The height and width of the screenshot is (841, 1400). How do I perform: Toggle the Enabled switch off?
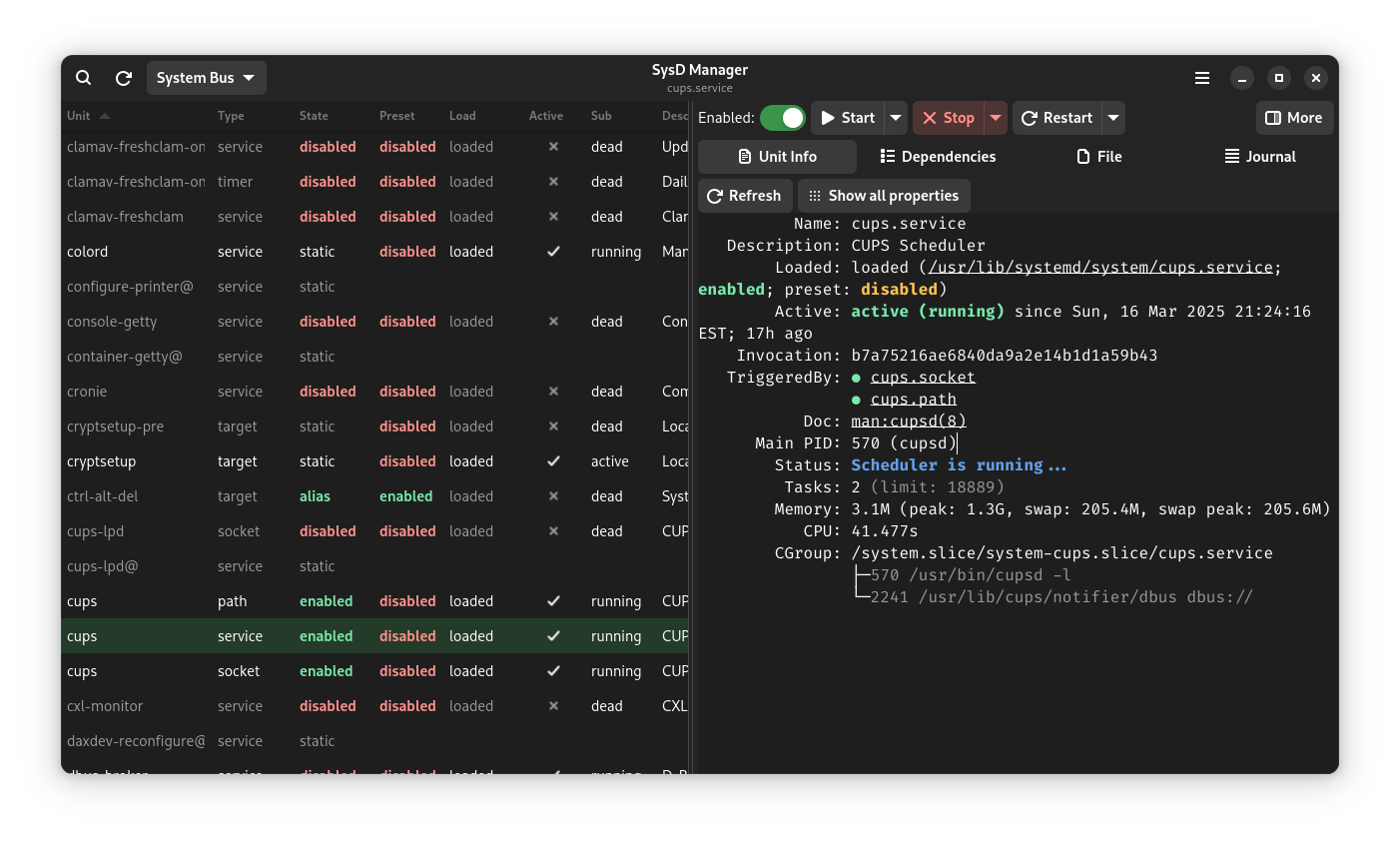(x=783, y=118)
